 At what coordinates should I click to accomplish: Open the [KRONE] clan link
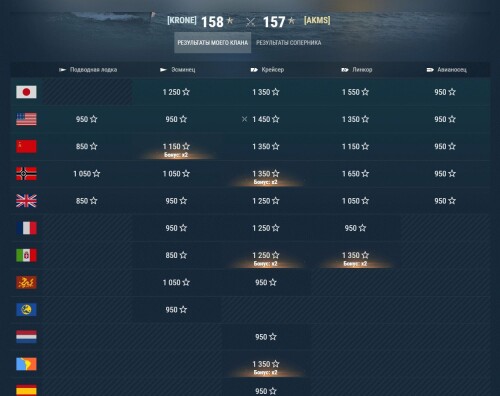182,20
